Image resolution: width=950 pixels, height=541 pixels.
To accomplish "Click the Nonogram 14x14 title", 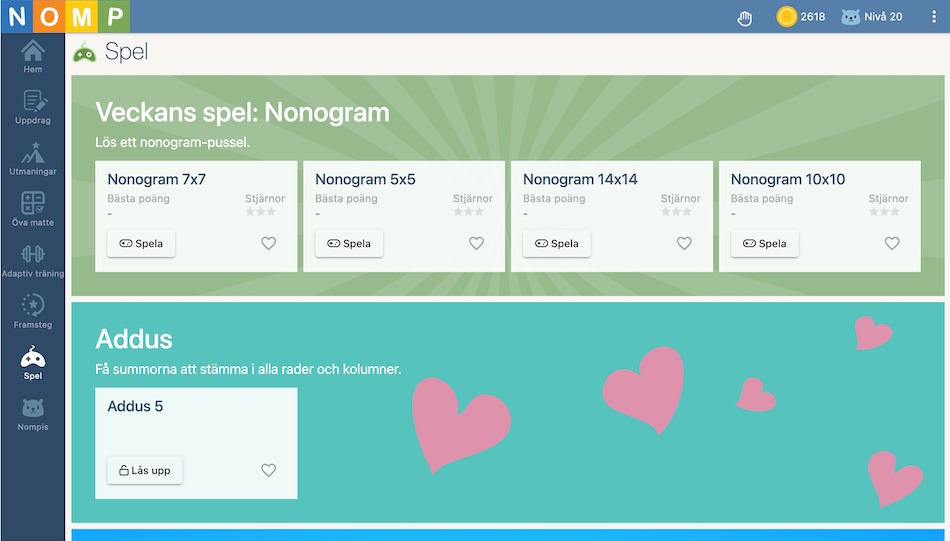I will click(x=580, y=179).
